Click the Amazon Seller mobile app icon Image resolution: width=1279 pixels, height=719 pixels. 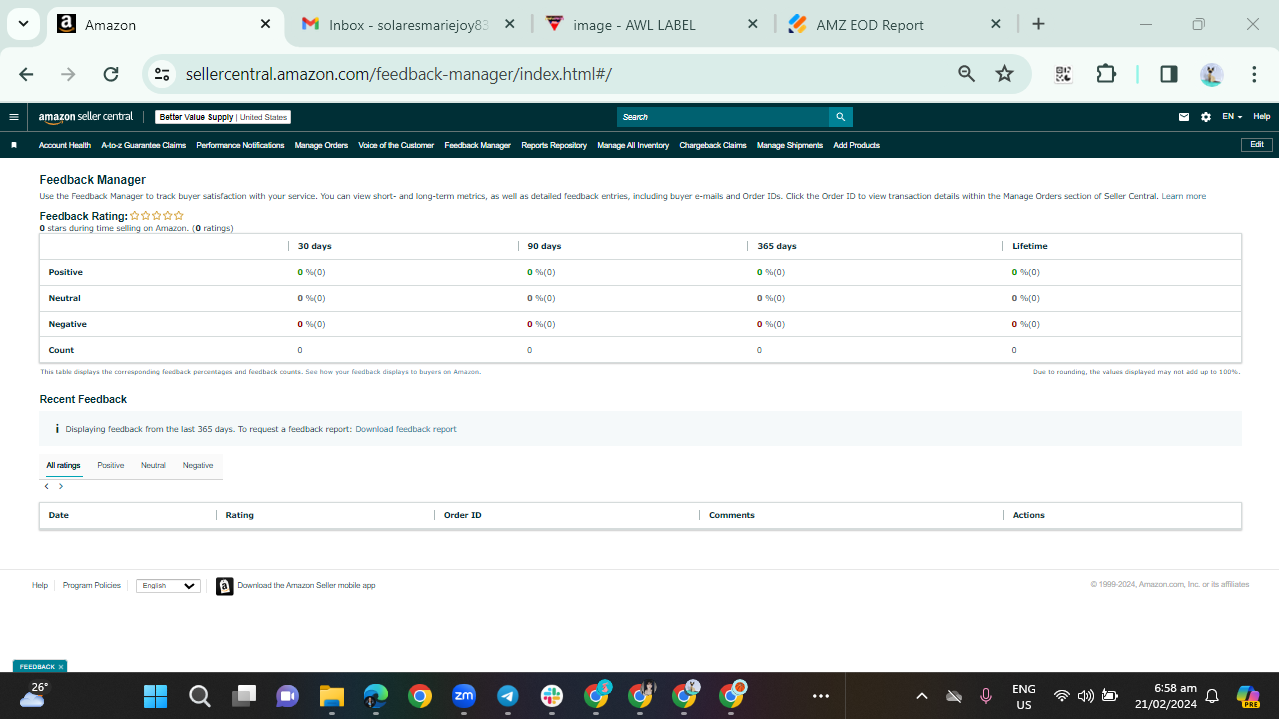pos(225,586)
